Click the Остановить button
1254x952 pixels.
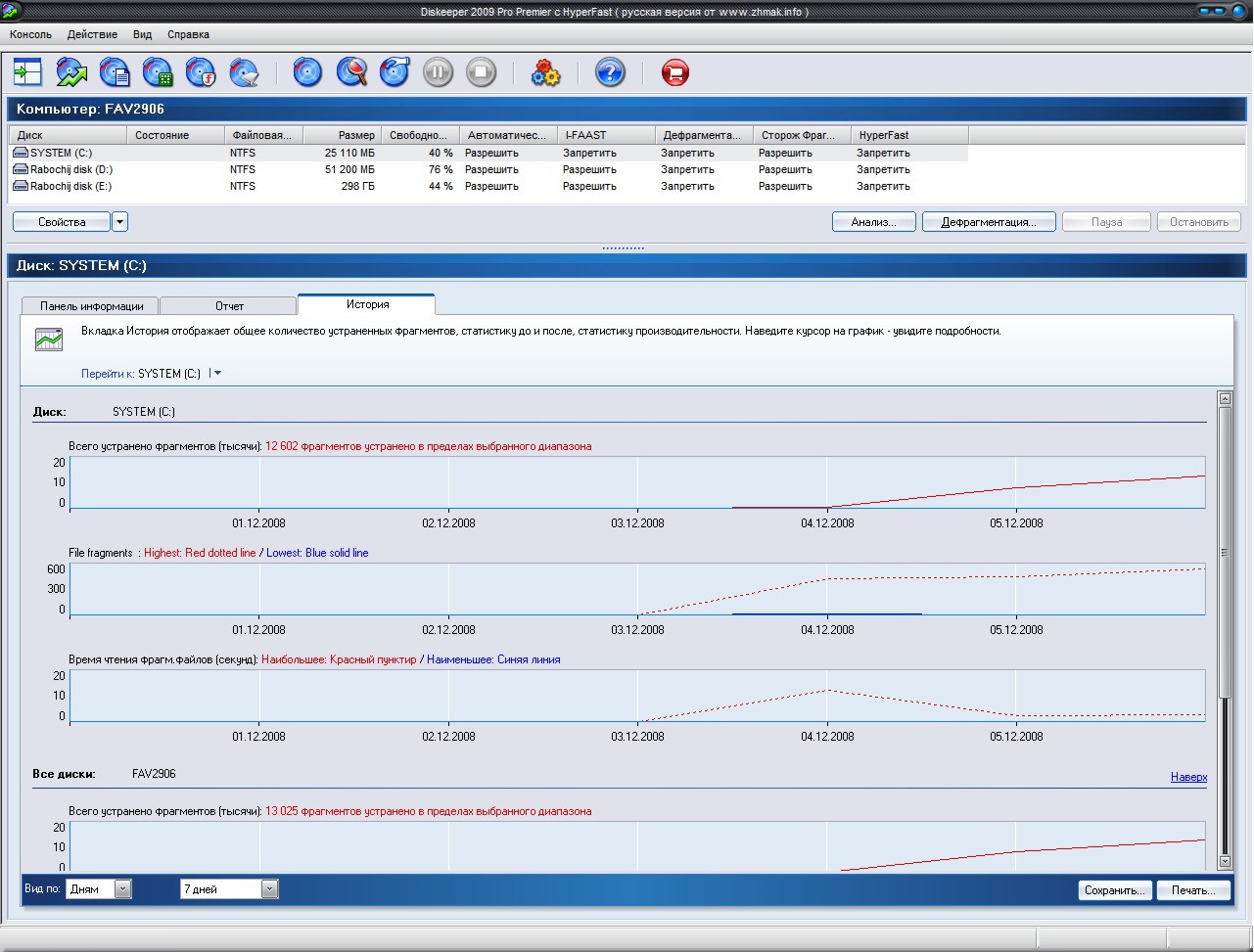pyautogui.click(x=1199, y=222)
